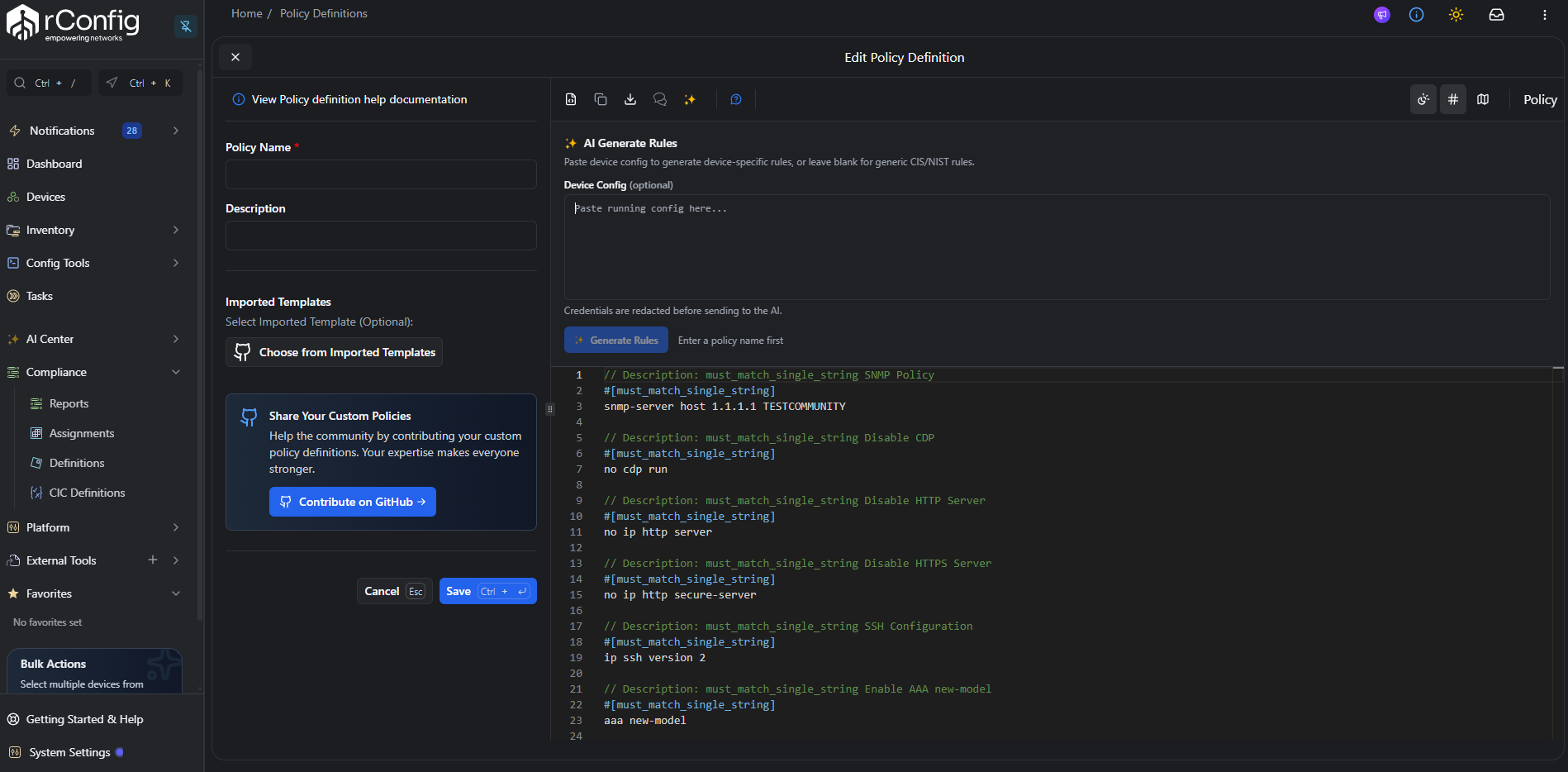The width and height of the screenshot is (1568, 772).
Task: Click the Policy label in toolbar
Action: tap(1540, 99)
